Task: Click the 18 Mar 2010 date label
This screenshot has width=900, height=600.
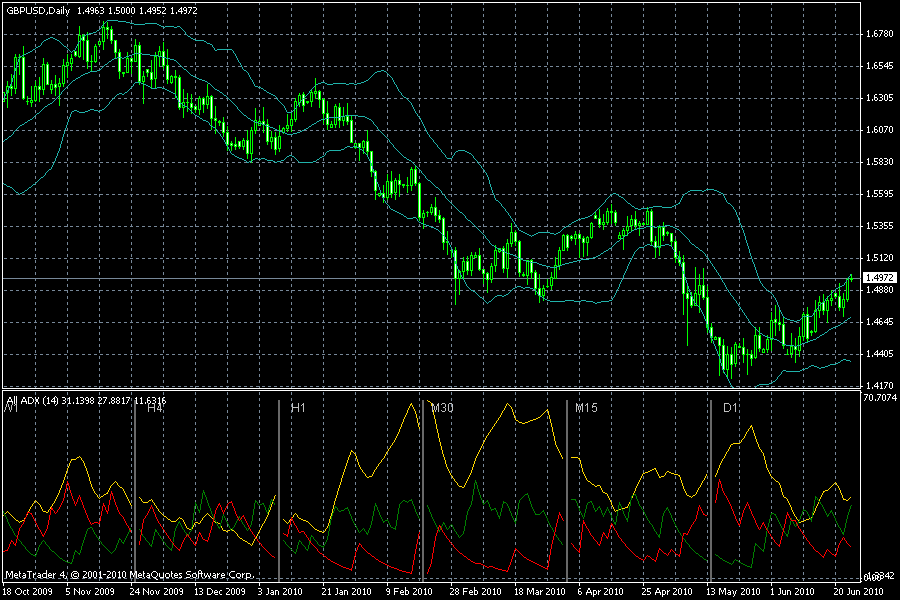Action: [540, 591]
